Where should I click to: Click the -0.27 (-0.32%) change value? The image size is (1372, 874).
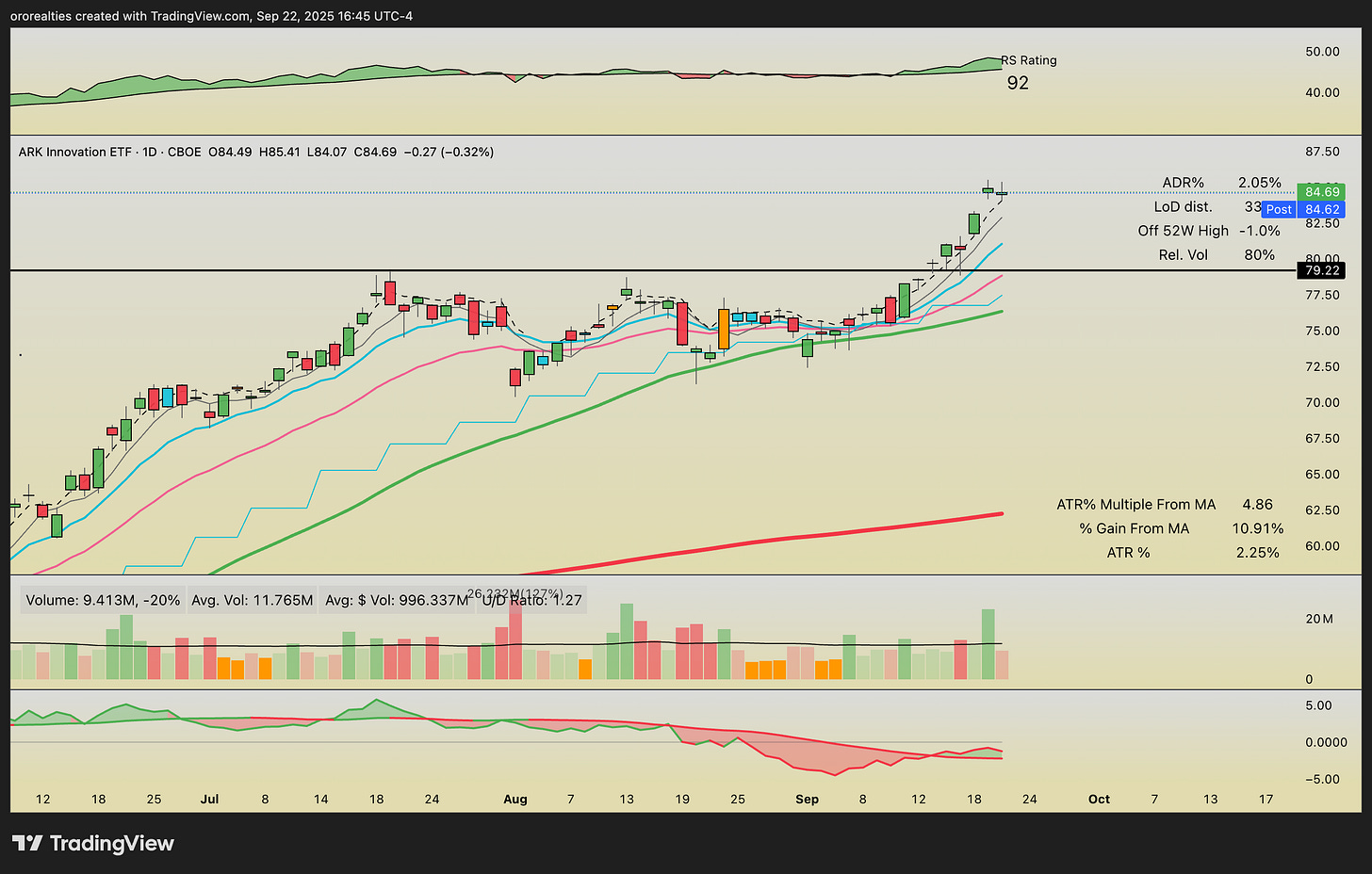(x=449, y=152)
